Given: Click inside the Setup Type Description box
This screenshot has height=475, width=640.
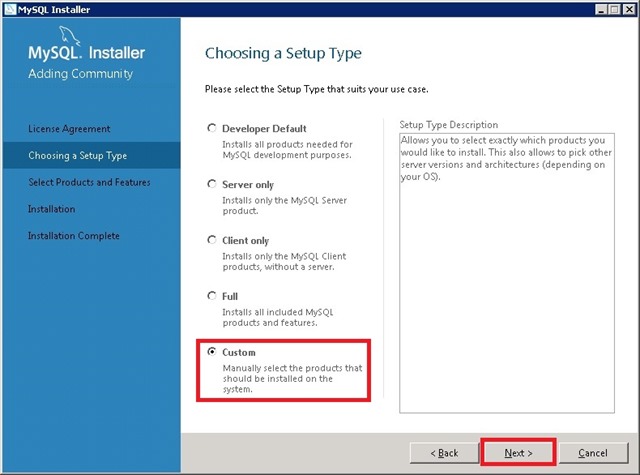Looking at the screenshot, I should pyautogui.click(x=507, y=273).
